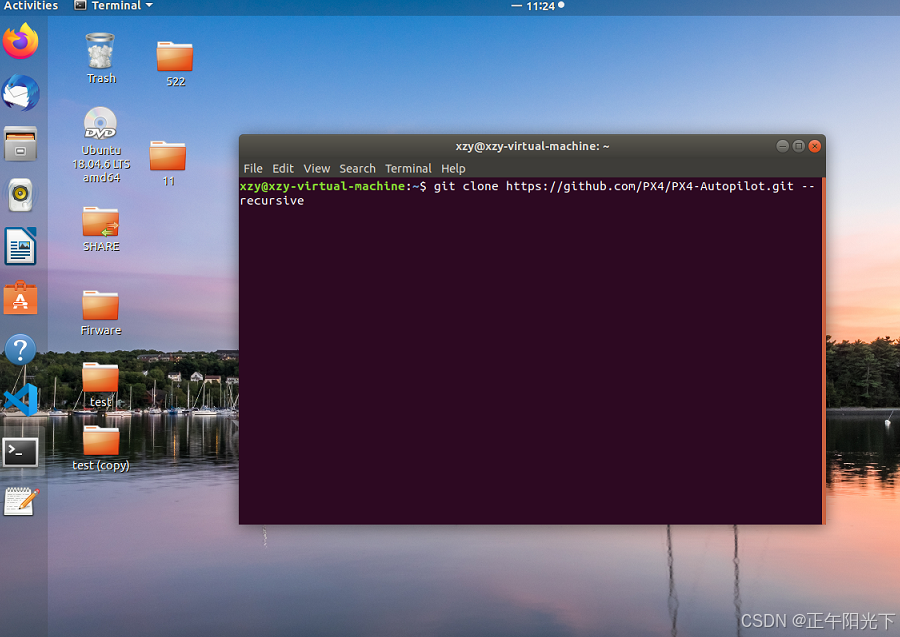This screenshot has height=637, width=900.
Task: Open Firefox from the dock
Action: tap(21, 41)
